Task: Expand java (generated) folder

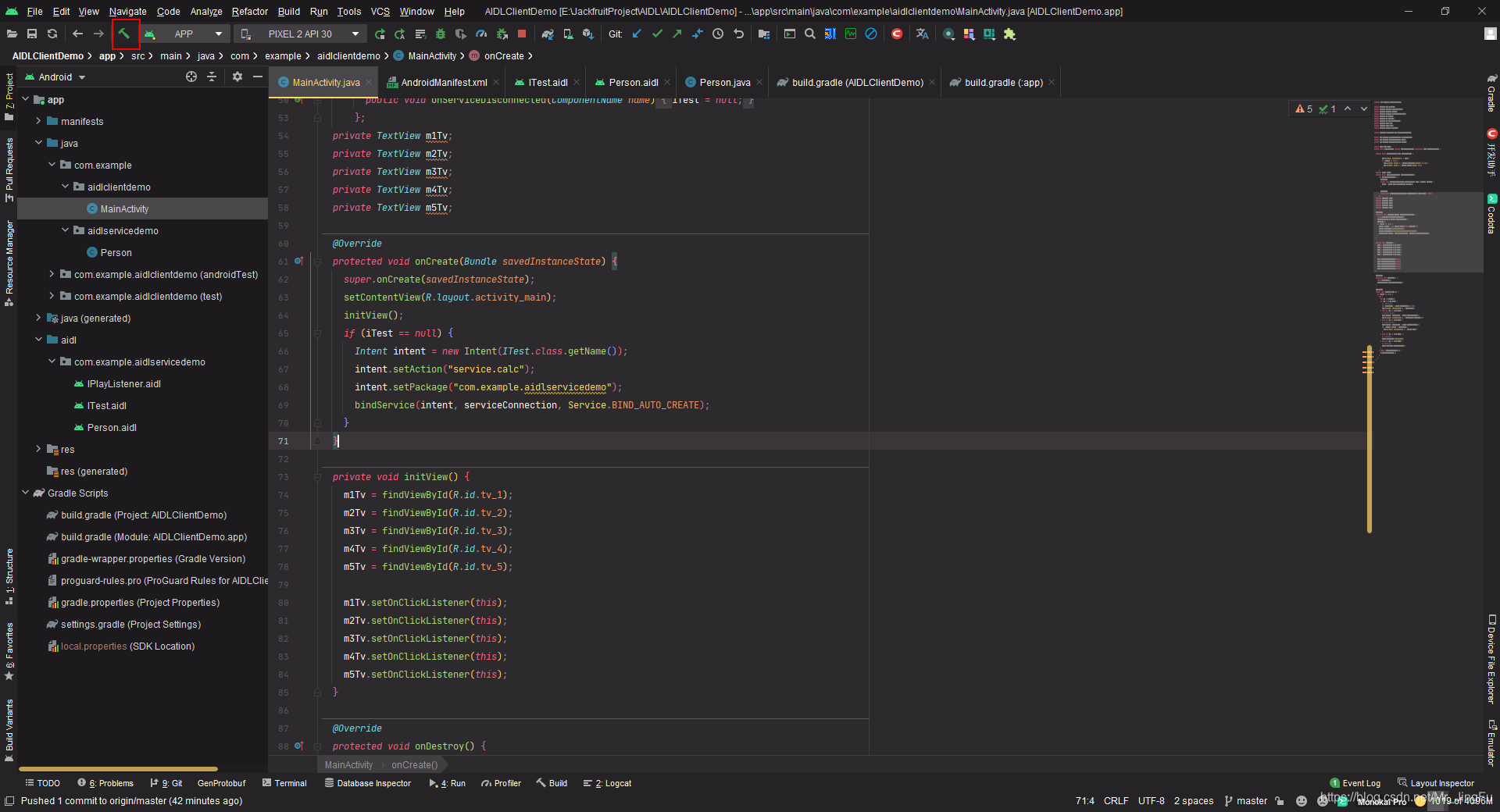Action: [38, 318]
